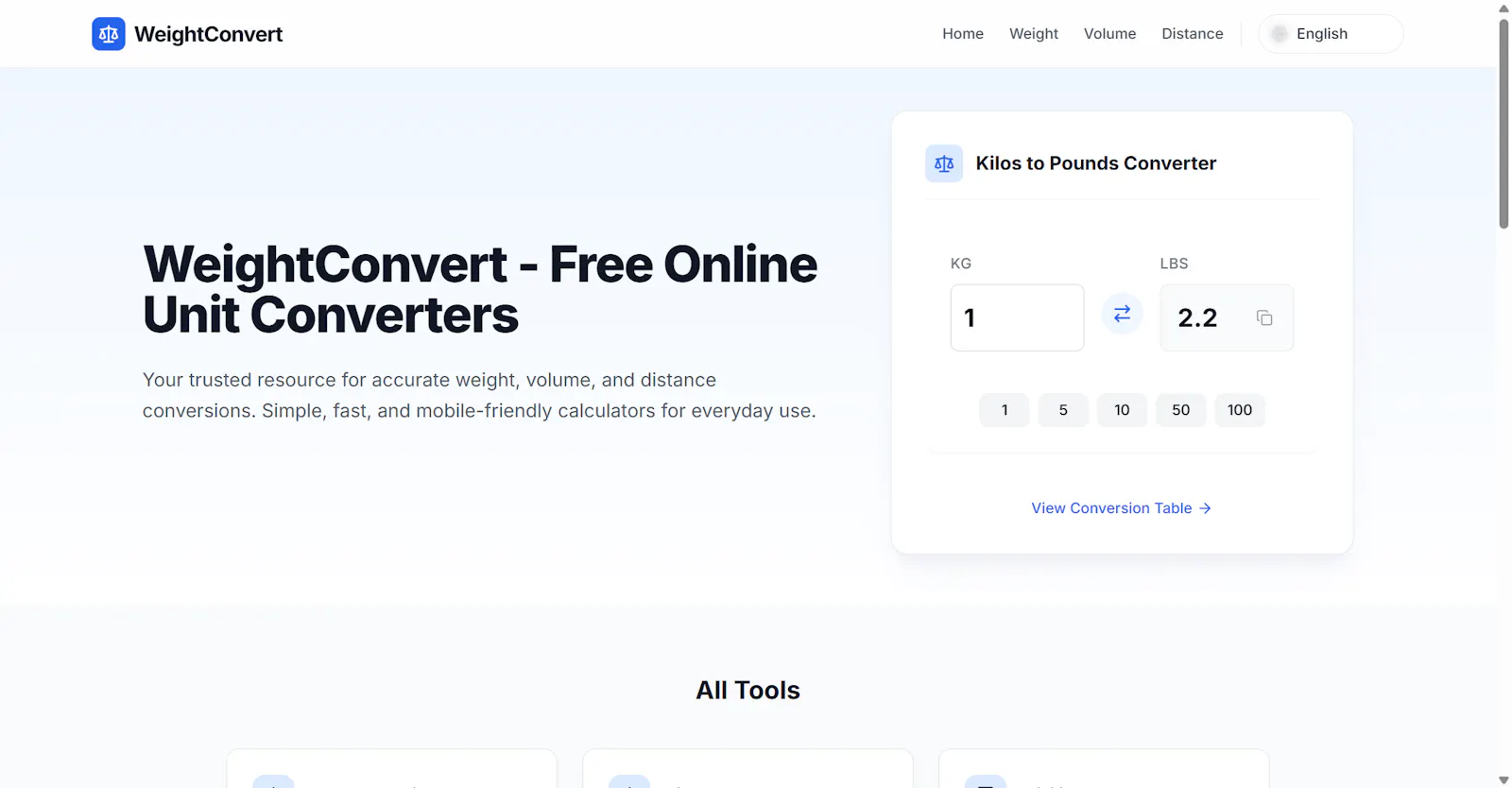Open the Home menu item

click(x=963, y=34)
